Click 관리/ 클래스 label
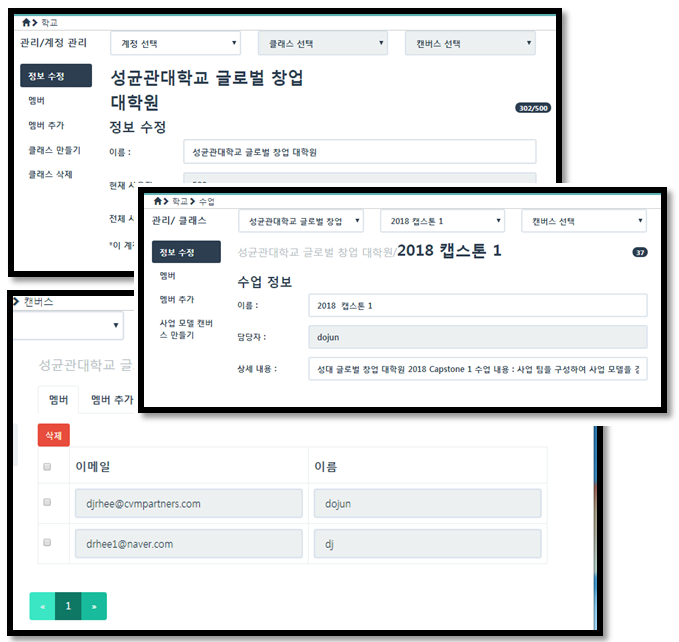Image resolution: width=679 pixels, height=642 pixels. tap(179, 220)
